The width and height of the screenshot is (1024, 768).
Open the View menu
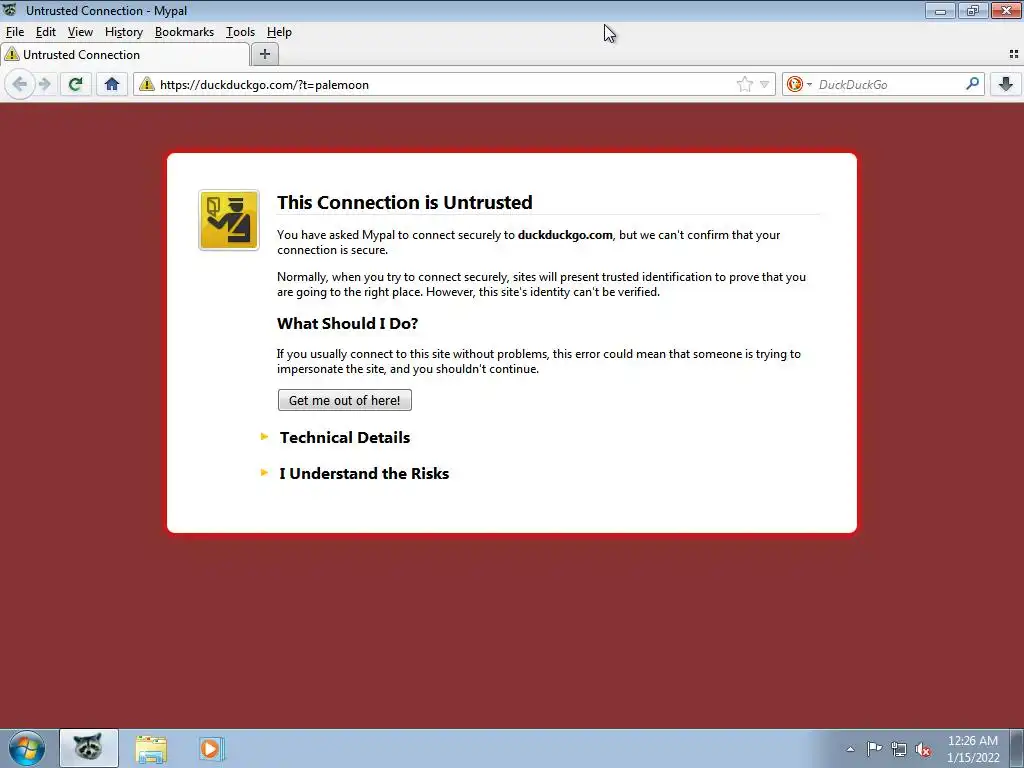tap(80, 32)
